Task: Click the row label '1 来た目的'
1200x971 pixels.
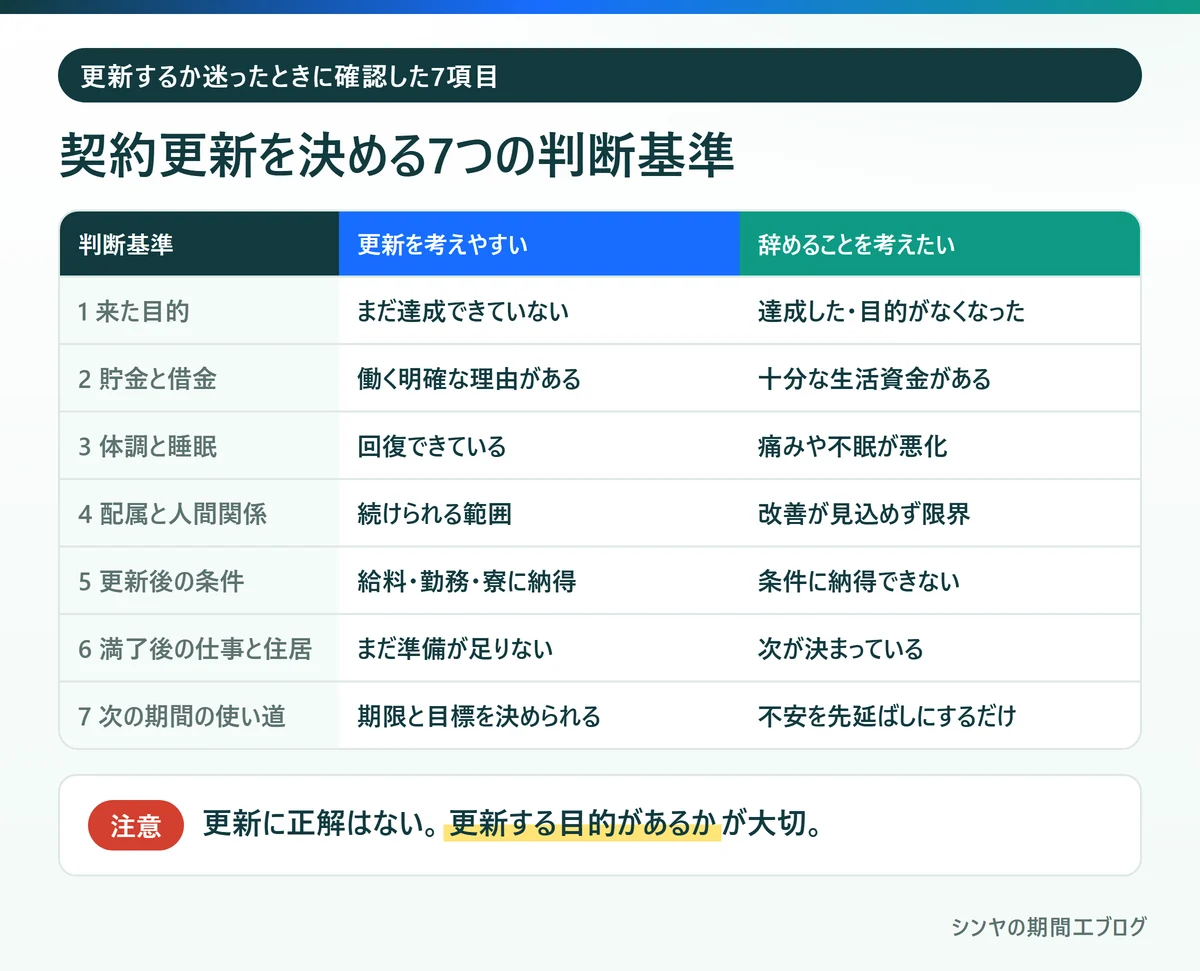Action: pyautogui.click(x=199, y=311)
